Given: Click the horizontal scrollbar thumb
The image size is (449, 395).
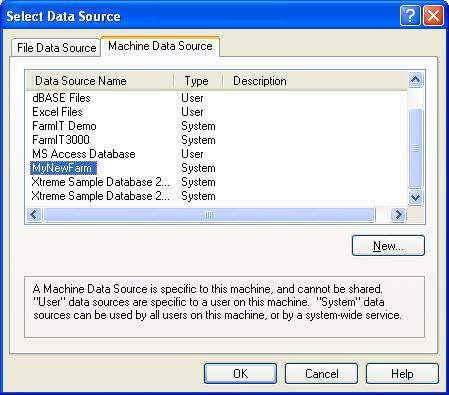Looking at the screenshot, I should coord(209,215).
